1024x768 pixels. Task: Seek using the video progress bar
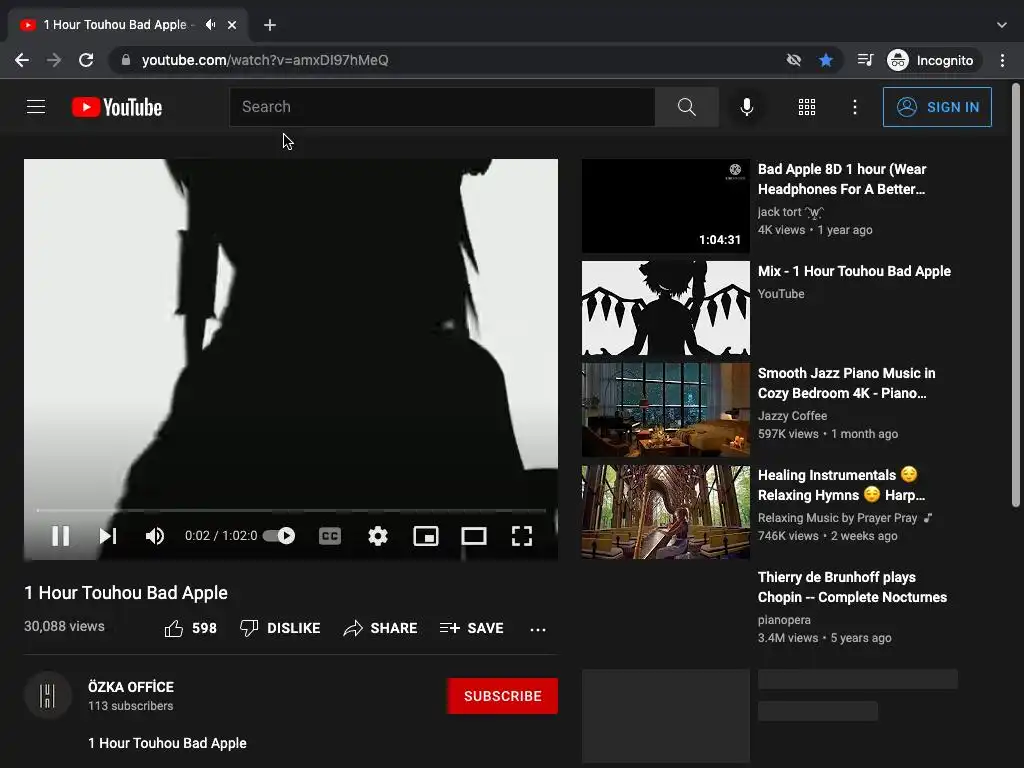click(x=291, y=510)
